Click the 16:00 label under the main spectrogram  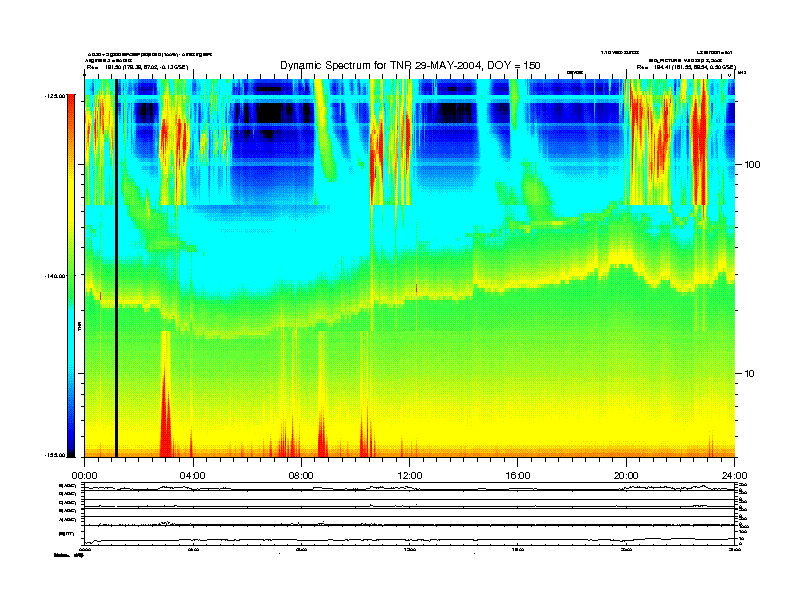point(518,476)
